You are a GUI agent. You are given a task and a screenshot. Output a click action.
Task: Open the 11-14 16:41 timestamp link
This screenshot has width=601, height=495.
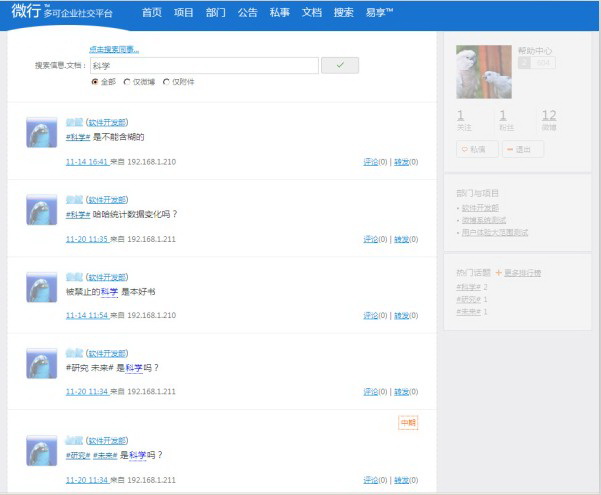[x=87, y=162]
